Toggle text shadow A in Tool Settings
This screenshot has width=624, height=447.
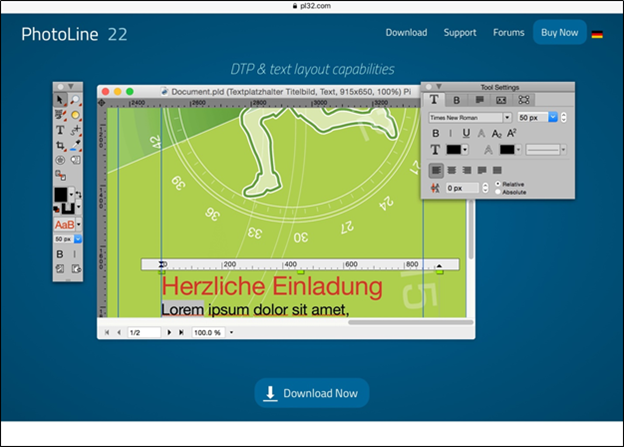[481, 133]
